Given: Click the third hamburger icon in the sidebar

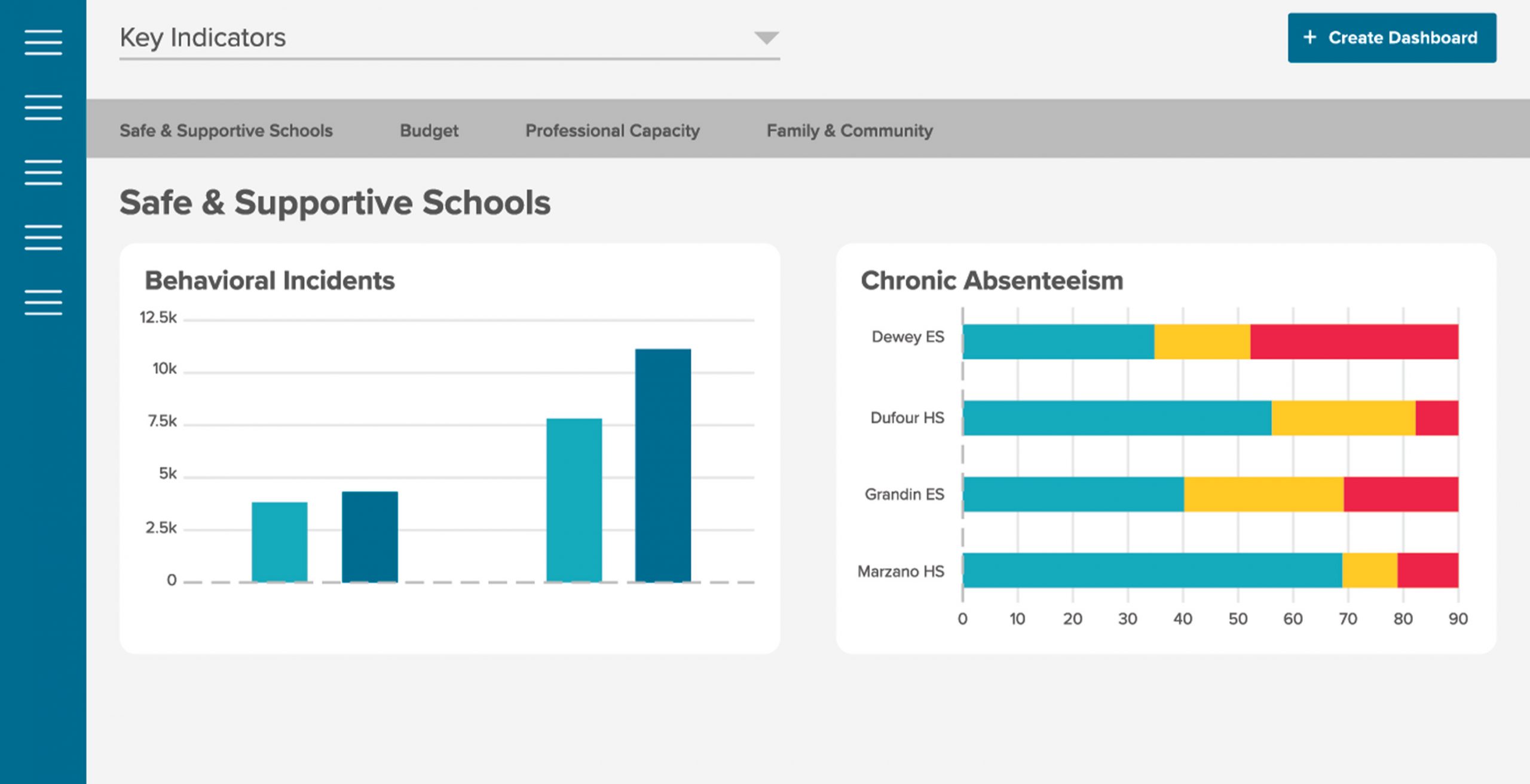Looking at the screenshot, I should [x=43, y=173].
